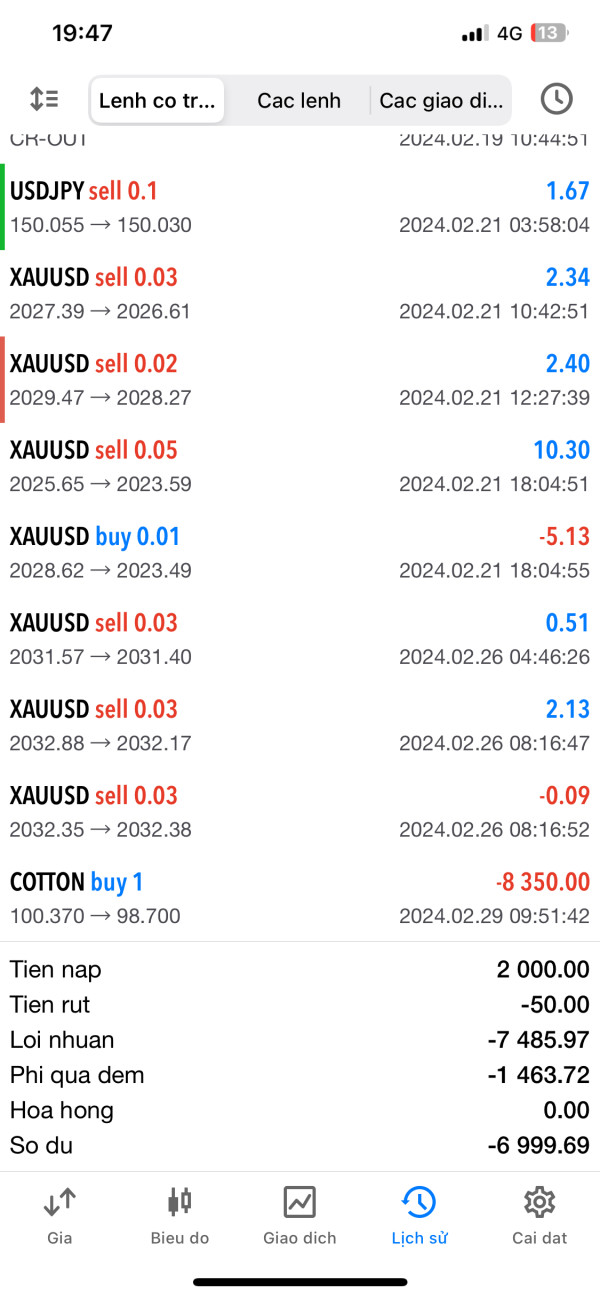Tap the XAUUSD sell 0.02 row

300,380
